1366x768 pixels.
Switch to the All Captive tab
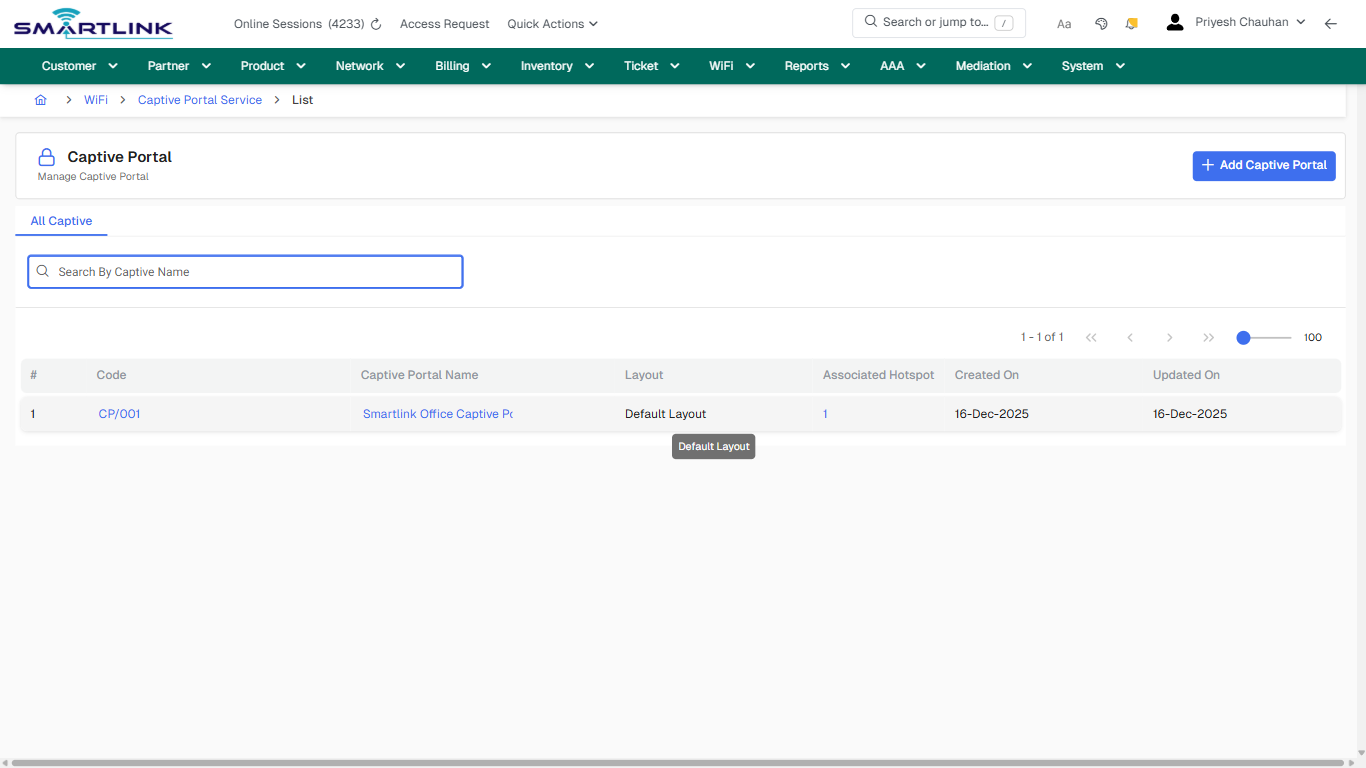pyautogui.click(x=61, y=221)
